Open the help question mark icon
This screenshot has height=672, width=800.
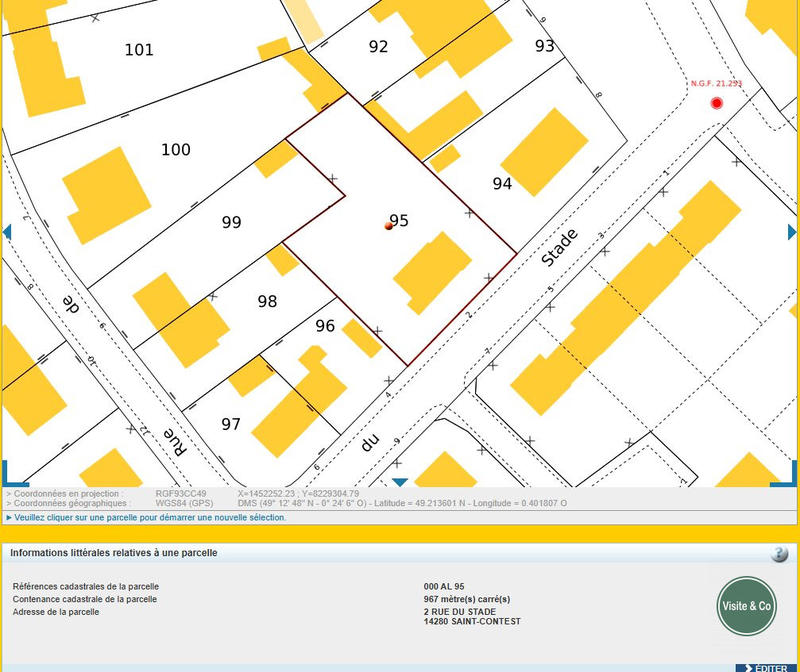(780, 554)
